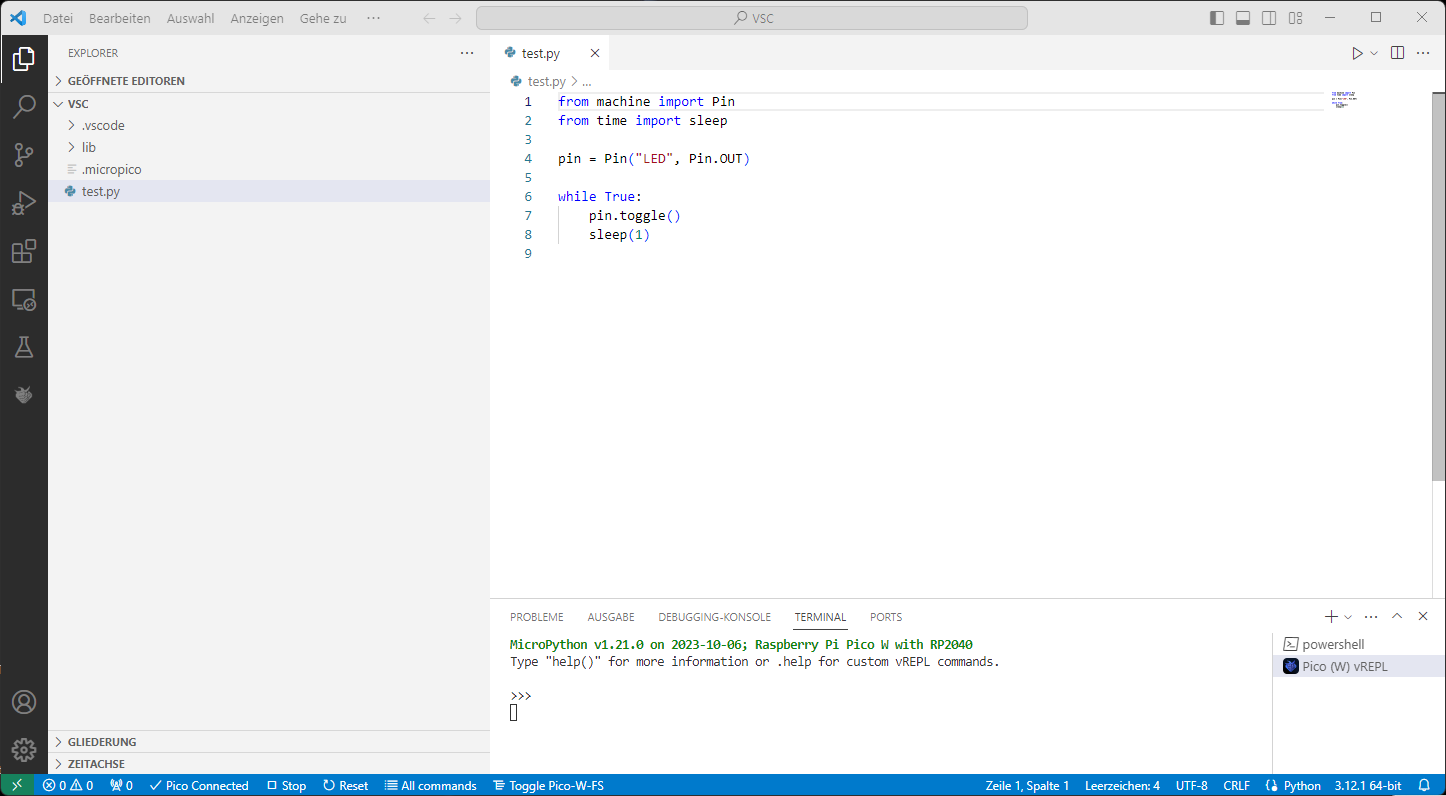Open the Bearbeiten menu
1446x796 pixels.
pyautogui.click(x=119, y=18)
